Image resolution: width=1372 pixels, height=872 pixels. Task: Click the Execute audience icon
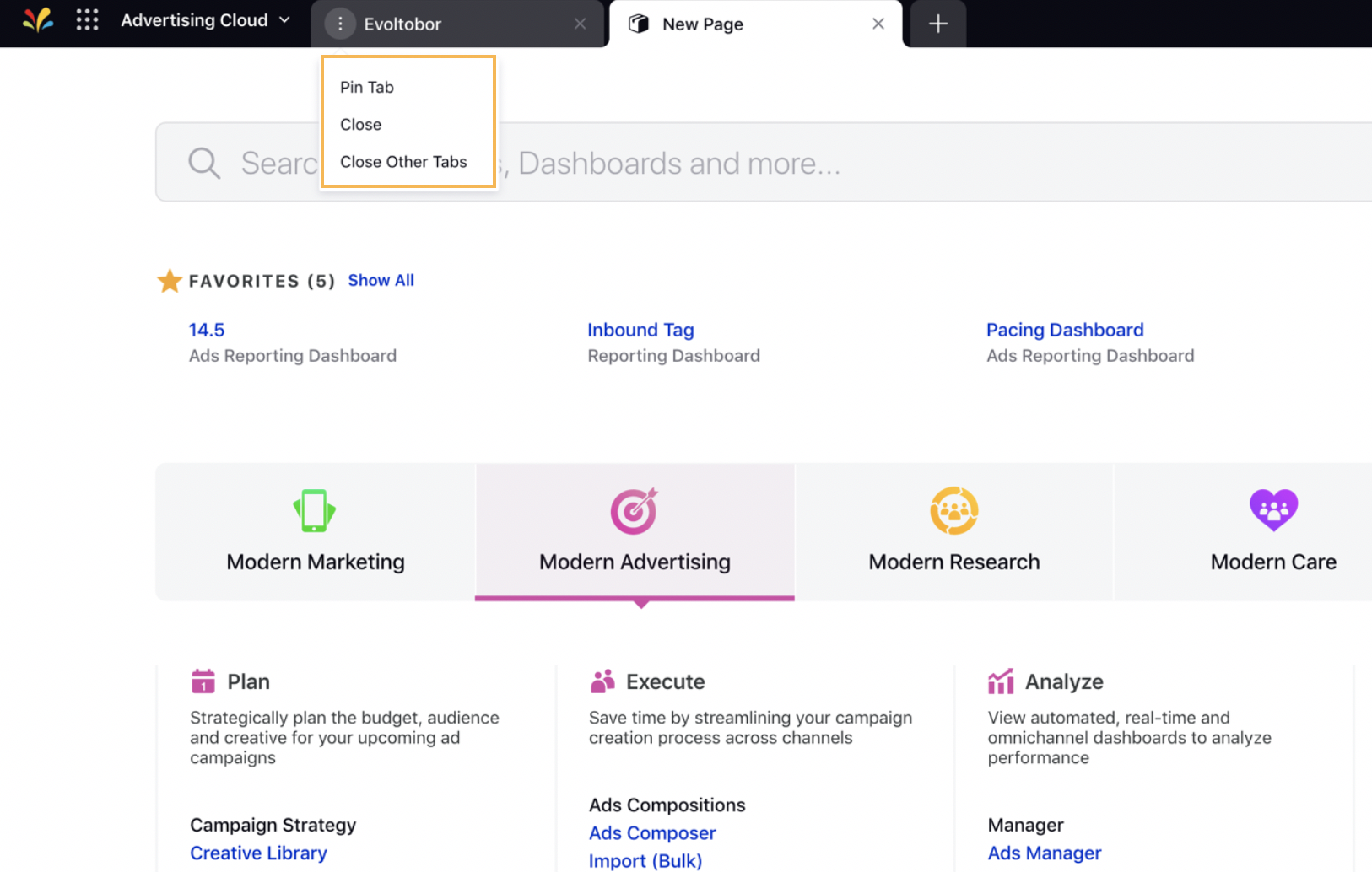(x=602, y=681)
